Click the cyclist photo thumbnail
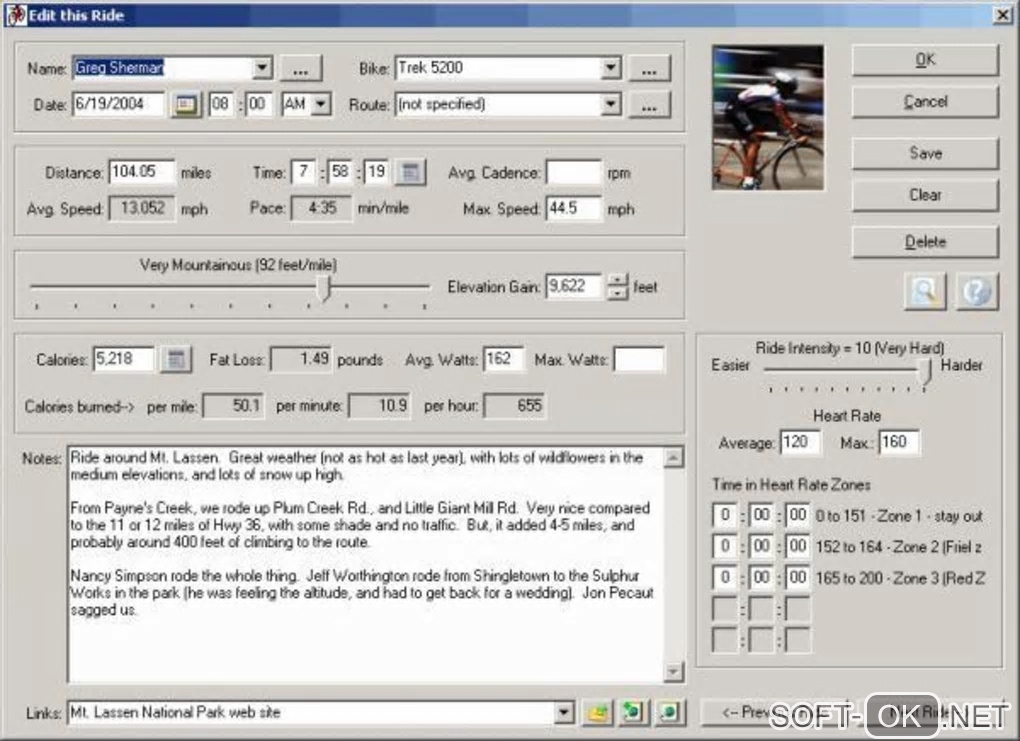 (x=768, y=117)
